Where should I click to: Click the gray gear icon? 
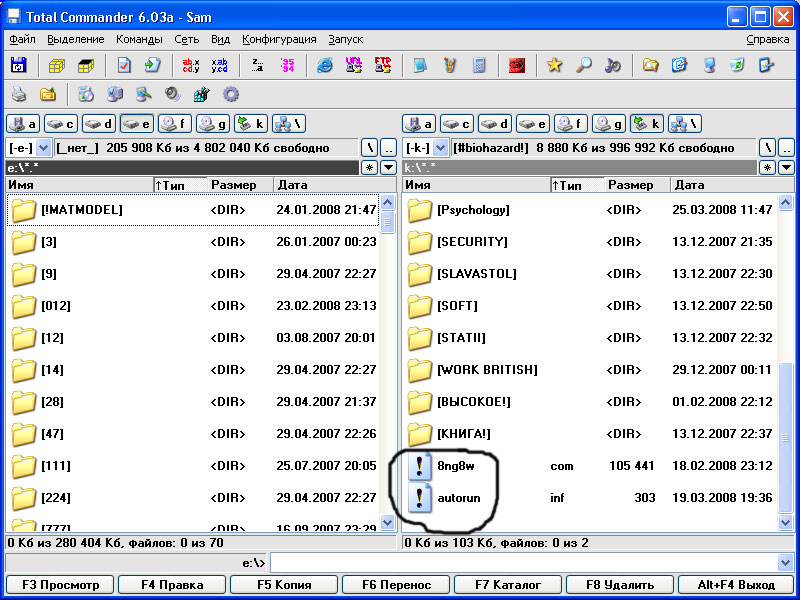pos(231,95)
